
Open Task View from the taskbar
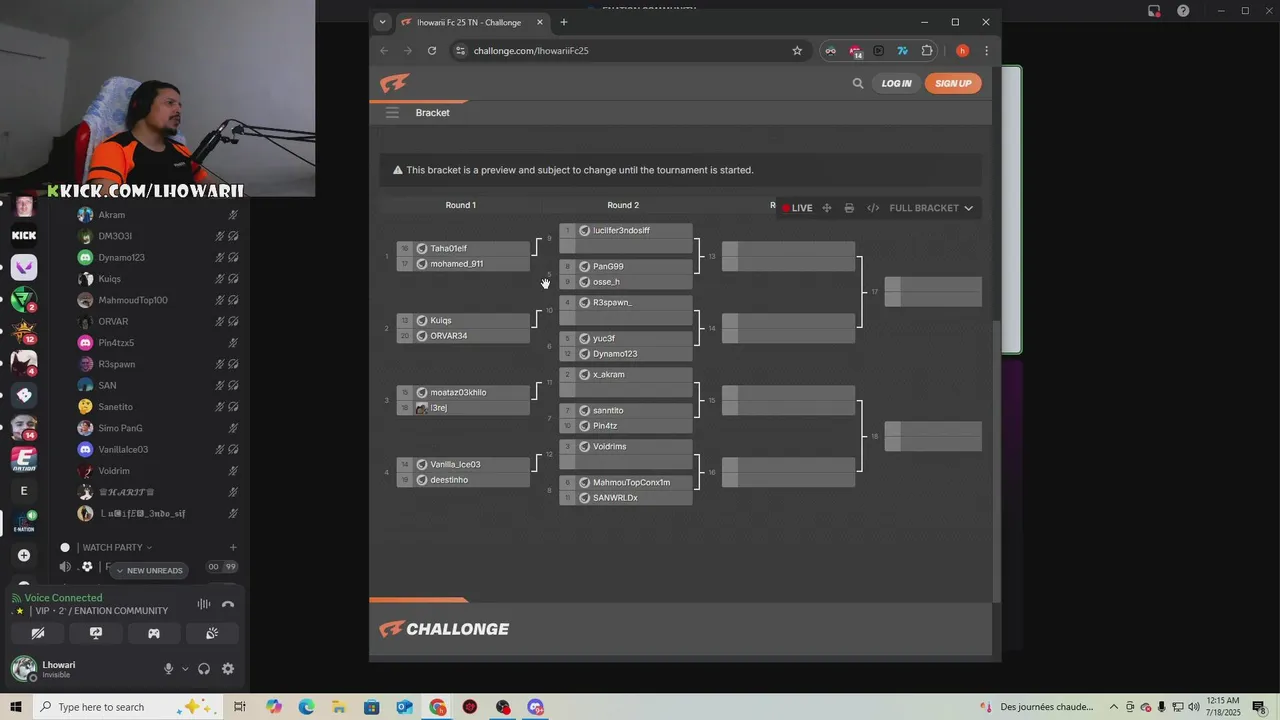pos(240,707)
